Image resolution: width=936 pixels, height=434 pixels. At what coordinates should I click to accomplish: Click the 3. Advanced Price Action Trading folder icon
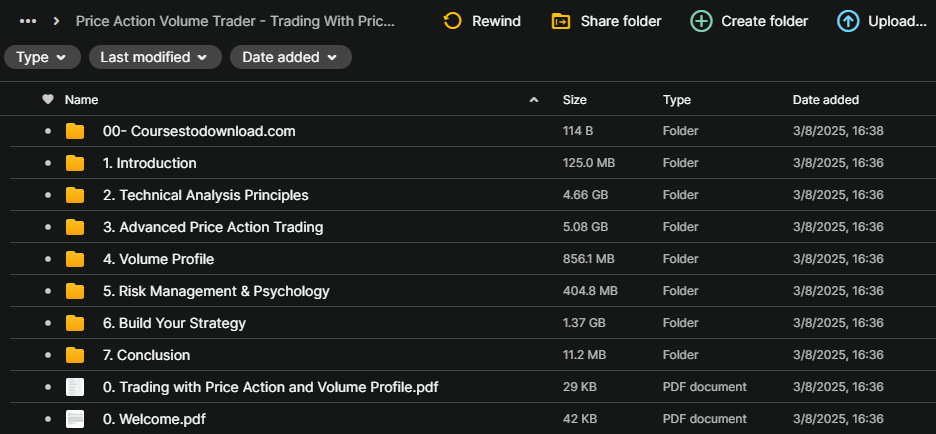[x=75, y=227]
